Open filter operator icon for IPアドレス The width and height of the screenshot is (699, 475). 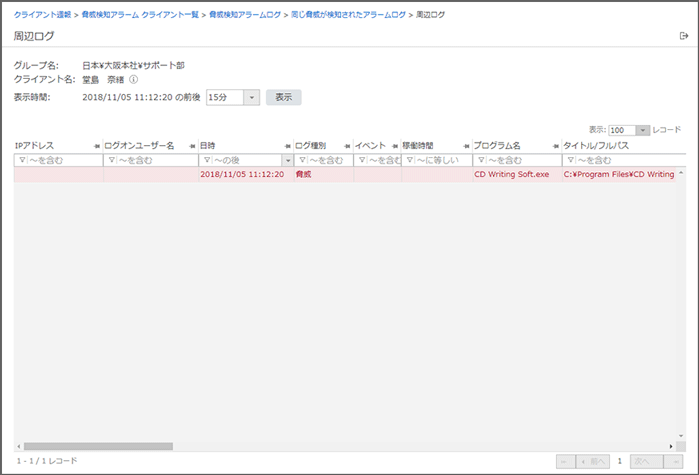22,160
